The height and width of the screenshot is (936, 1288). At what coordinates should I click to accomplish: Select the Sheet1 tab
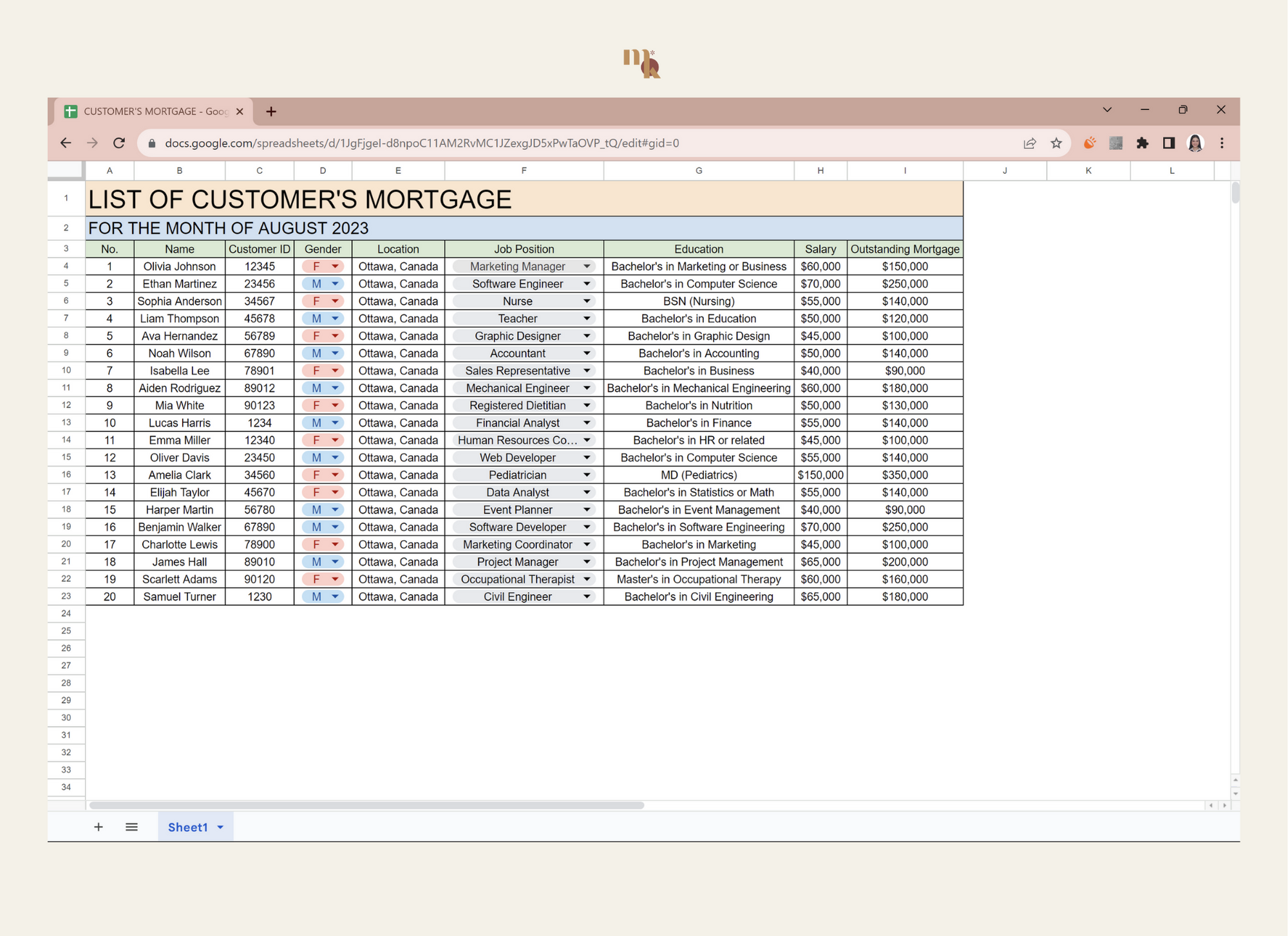tap(187, 827)
